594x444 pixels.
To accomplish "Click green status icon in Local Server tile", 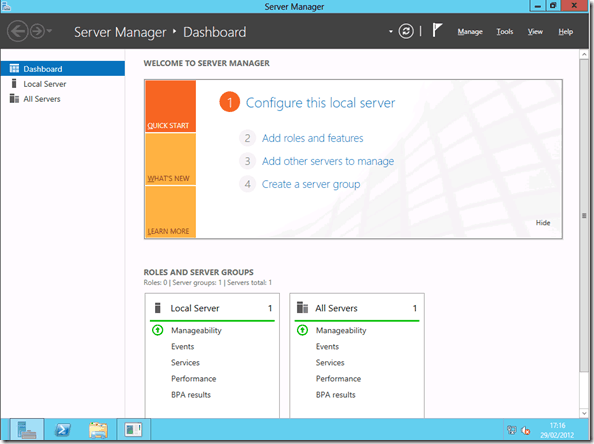I will point(158,330).
